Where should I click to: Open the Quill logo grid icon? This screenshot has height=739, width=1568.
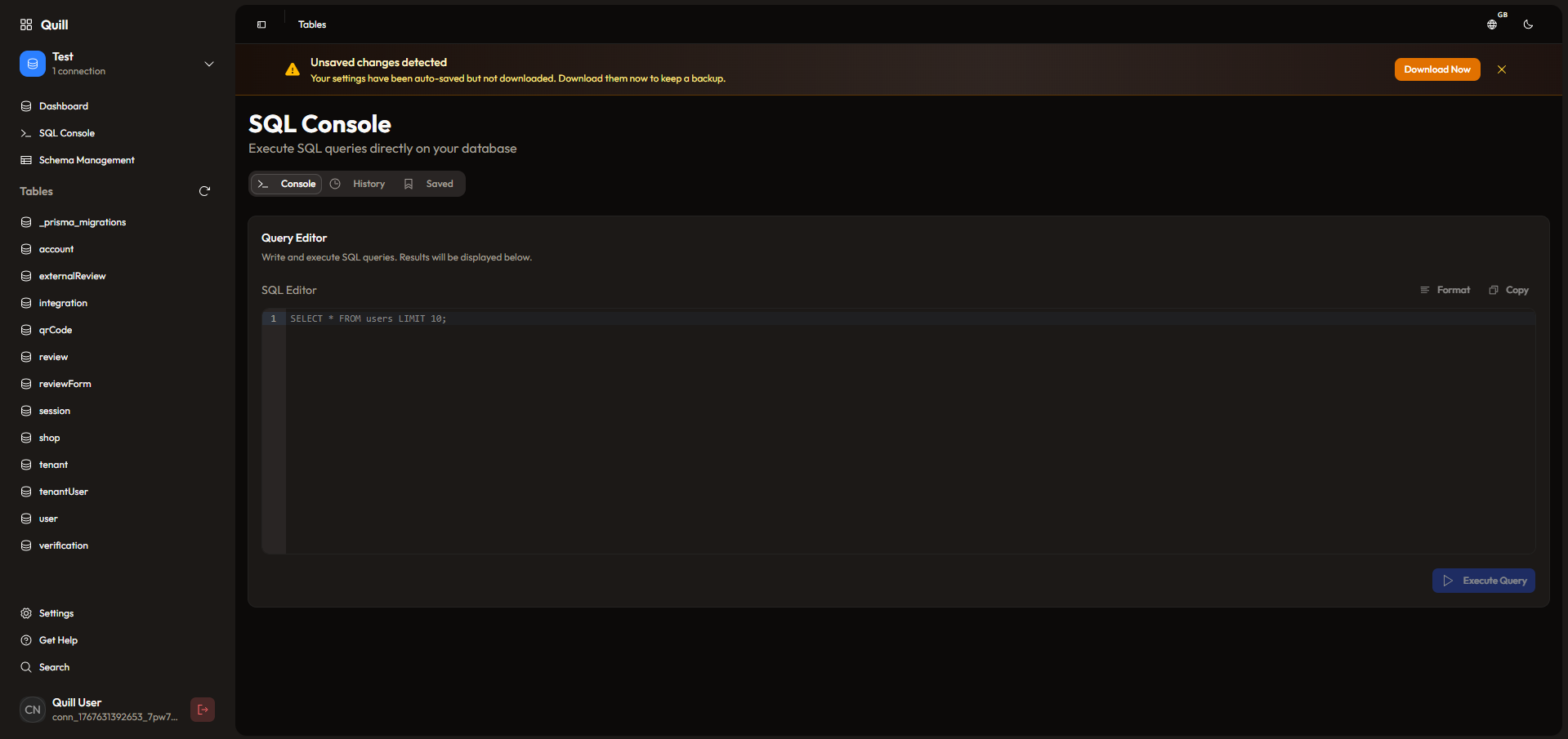click(x=26, y=24)
